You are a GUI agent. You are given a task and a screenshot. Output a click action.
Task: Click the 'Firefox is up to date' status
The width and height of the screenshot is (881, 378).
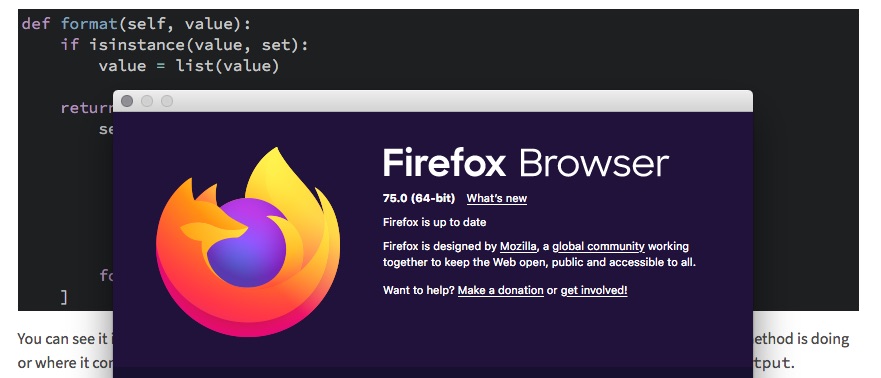434,222
